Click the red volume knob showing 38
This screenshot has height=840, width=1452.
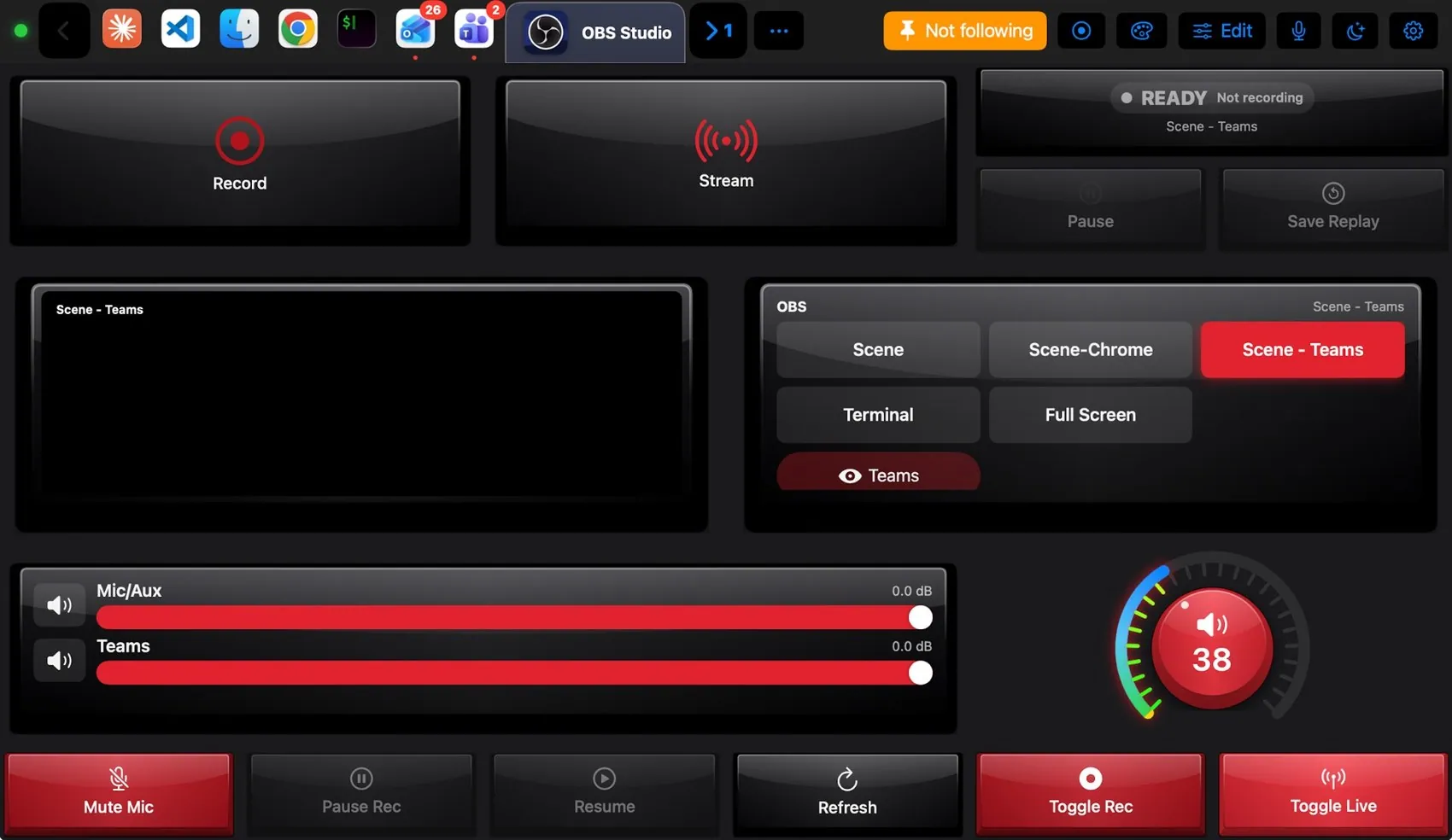point(1212,648)
